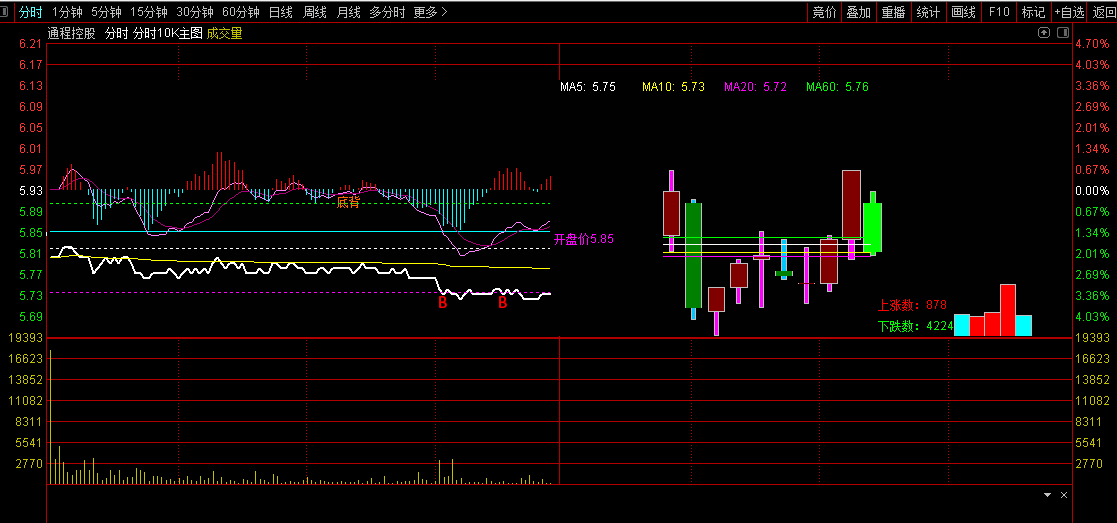The height and width of the screenshot is (523, 1117).
Task: Click the 通程控股 stock name
Action: [71, 33]
